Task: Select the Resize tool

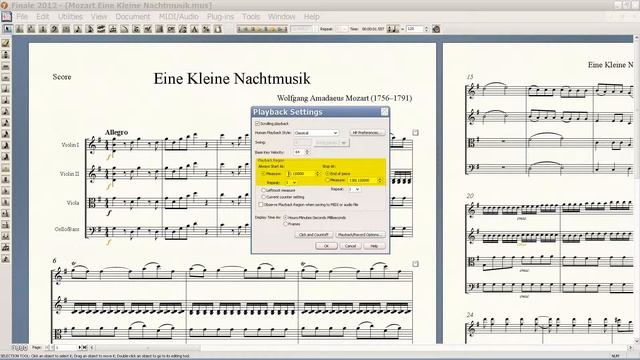Action: coord(206,29)
